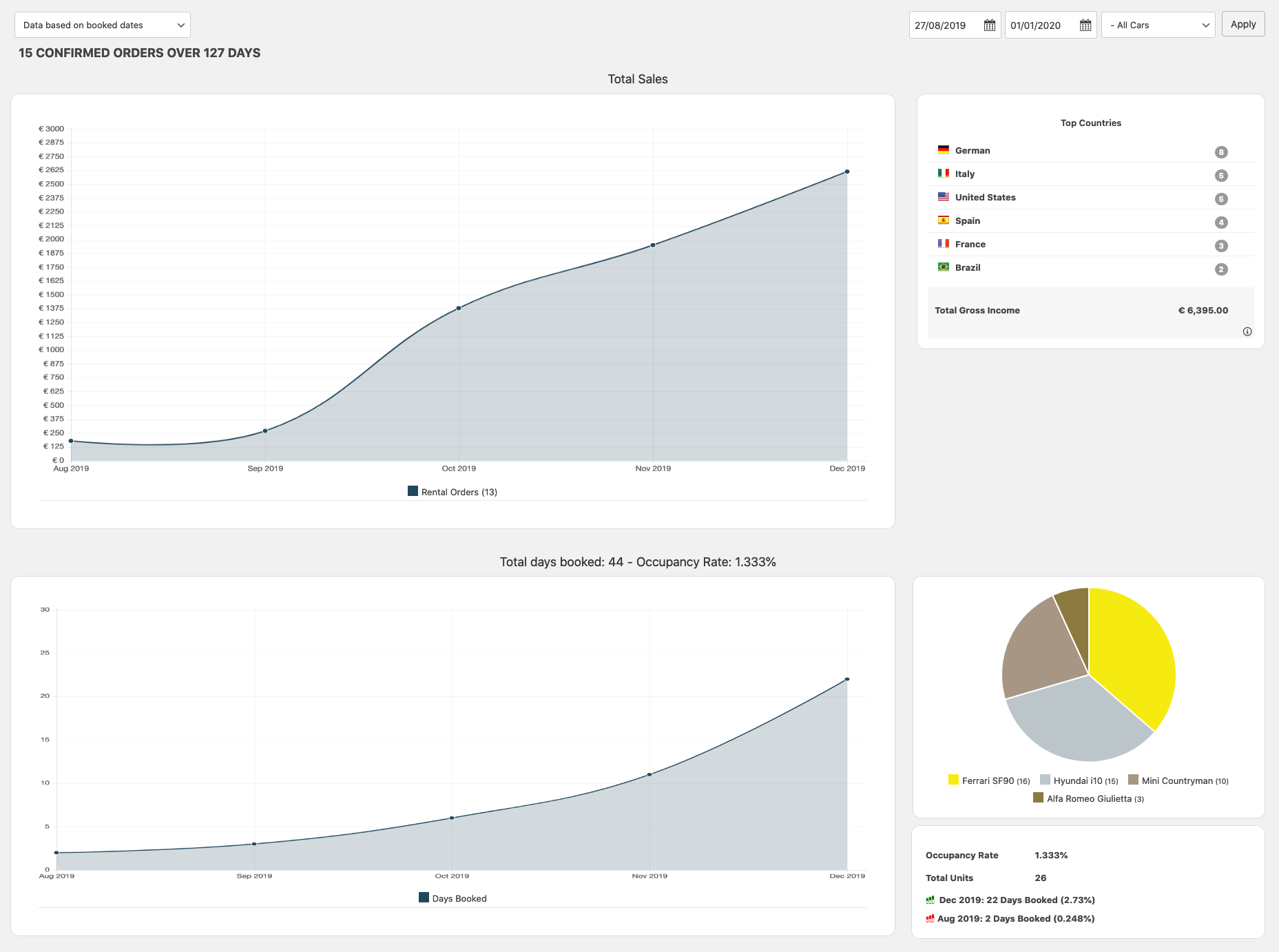Image resolution: width=1279 pixels, height=952 pixels.
Task: Click the green chart icon beside Dec 2019
Action: click(x=930, y=900)
